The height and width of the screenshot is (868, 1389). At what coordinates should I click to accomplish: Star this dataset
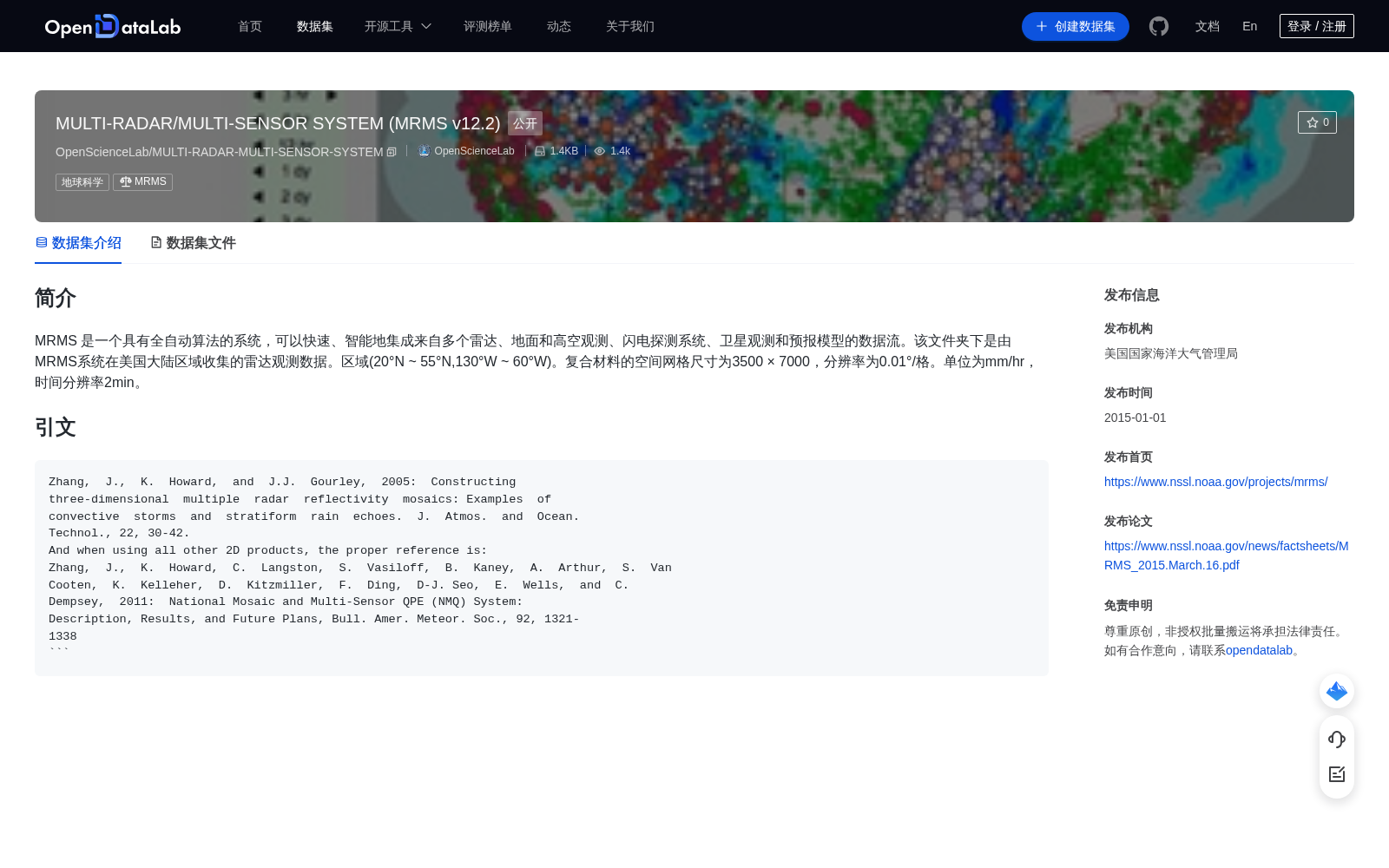point(1317,122)
